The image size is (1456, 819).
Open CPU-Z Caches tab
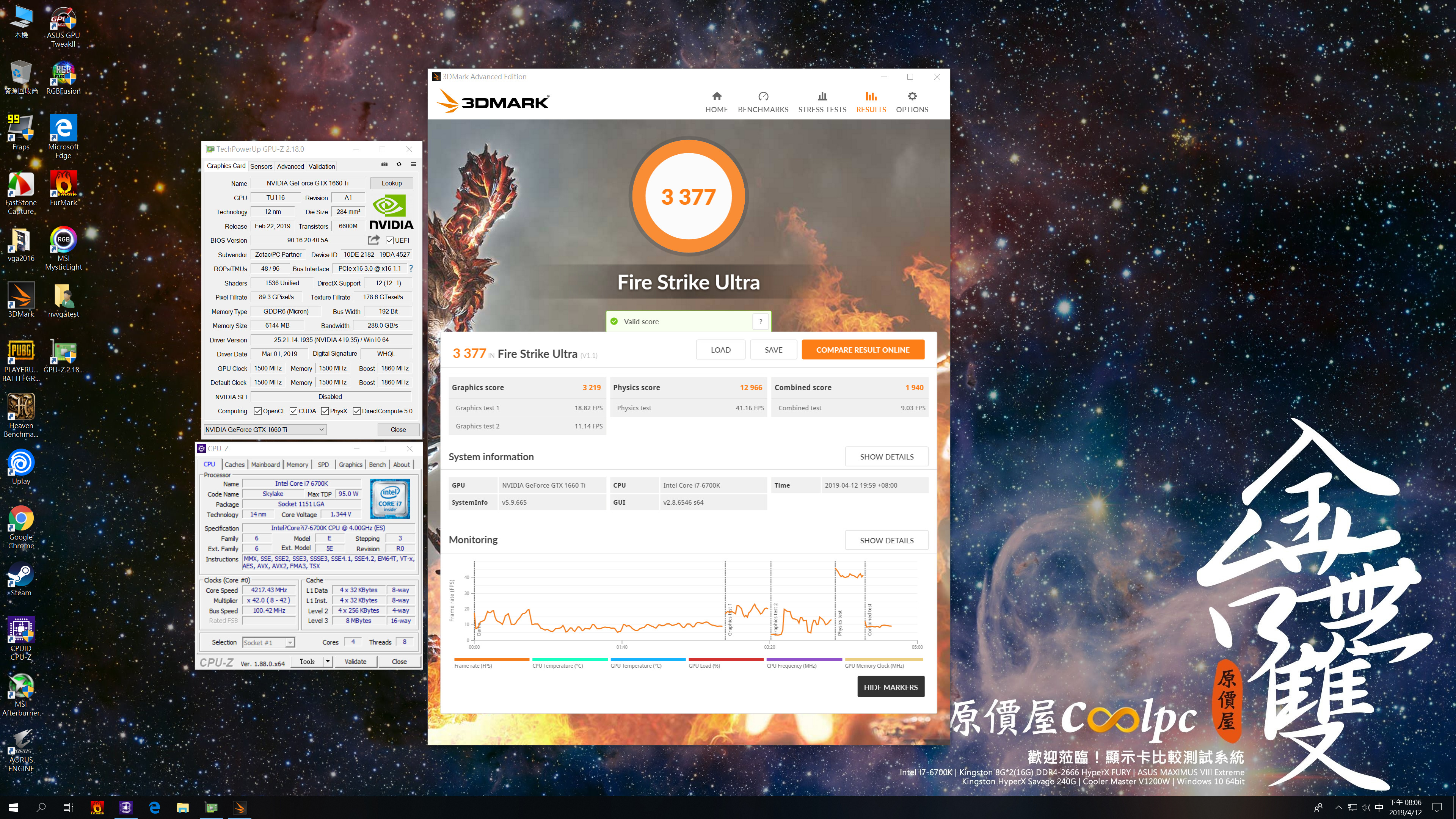(x=235, y=464)
